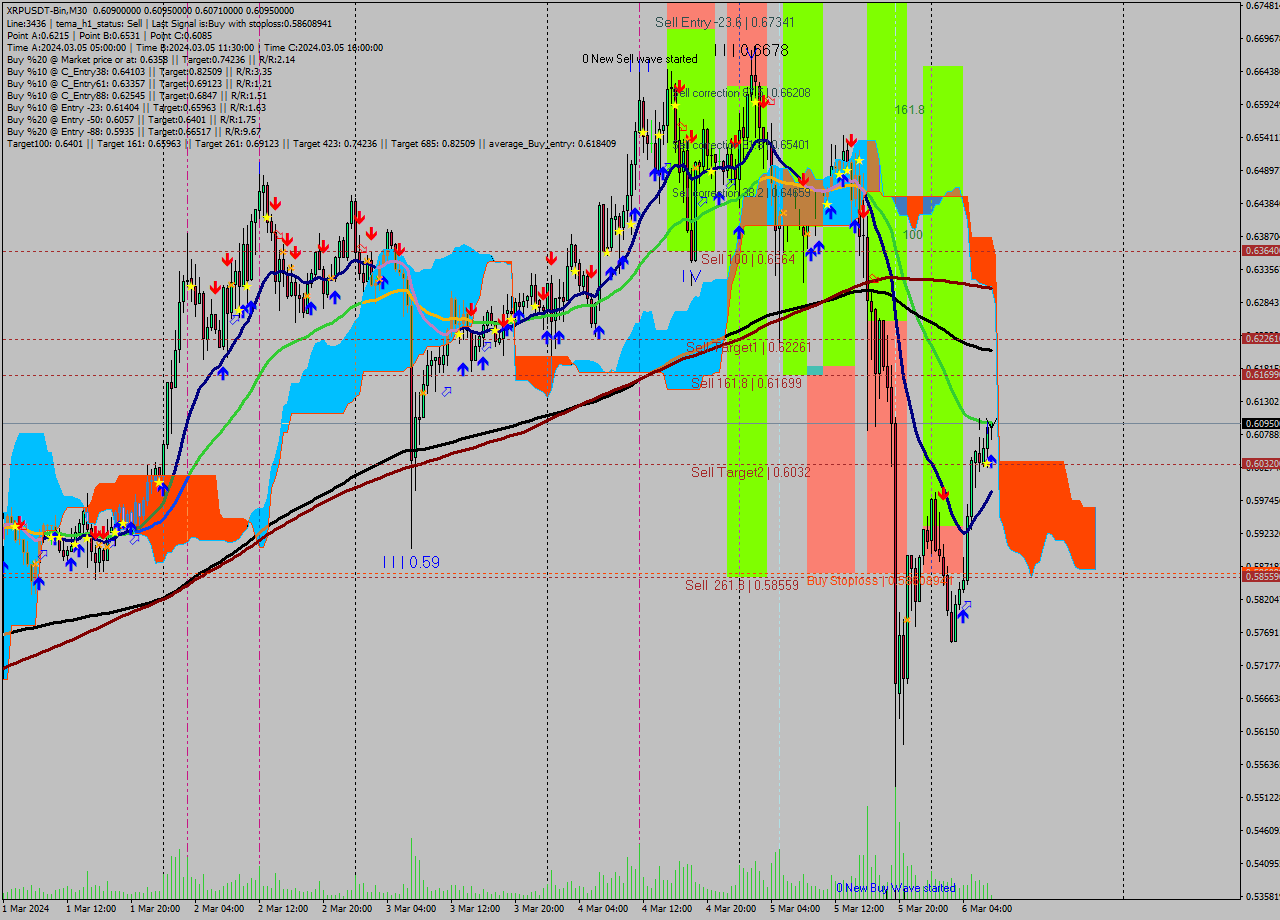The width and height of the screenshot is (1280, 920).
Task: Click the '1 Mar 20:00' time label
Action: coord(155,909)
